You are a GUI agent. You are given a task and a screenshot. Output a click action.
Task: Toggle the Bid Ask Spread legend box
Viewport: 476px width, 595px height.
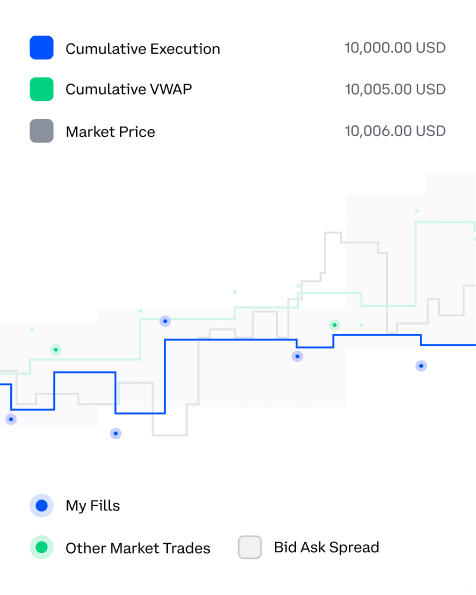tap(250, 547)
